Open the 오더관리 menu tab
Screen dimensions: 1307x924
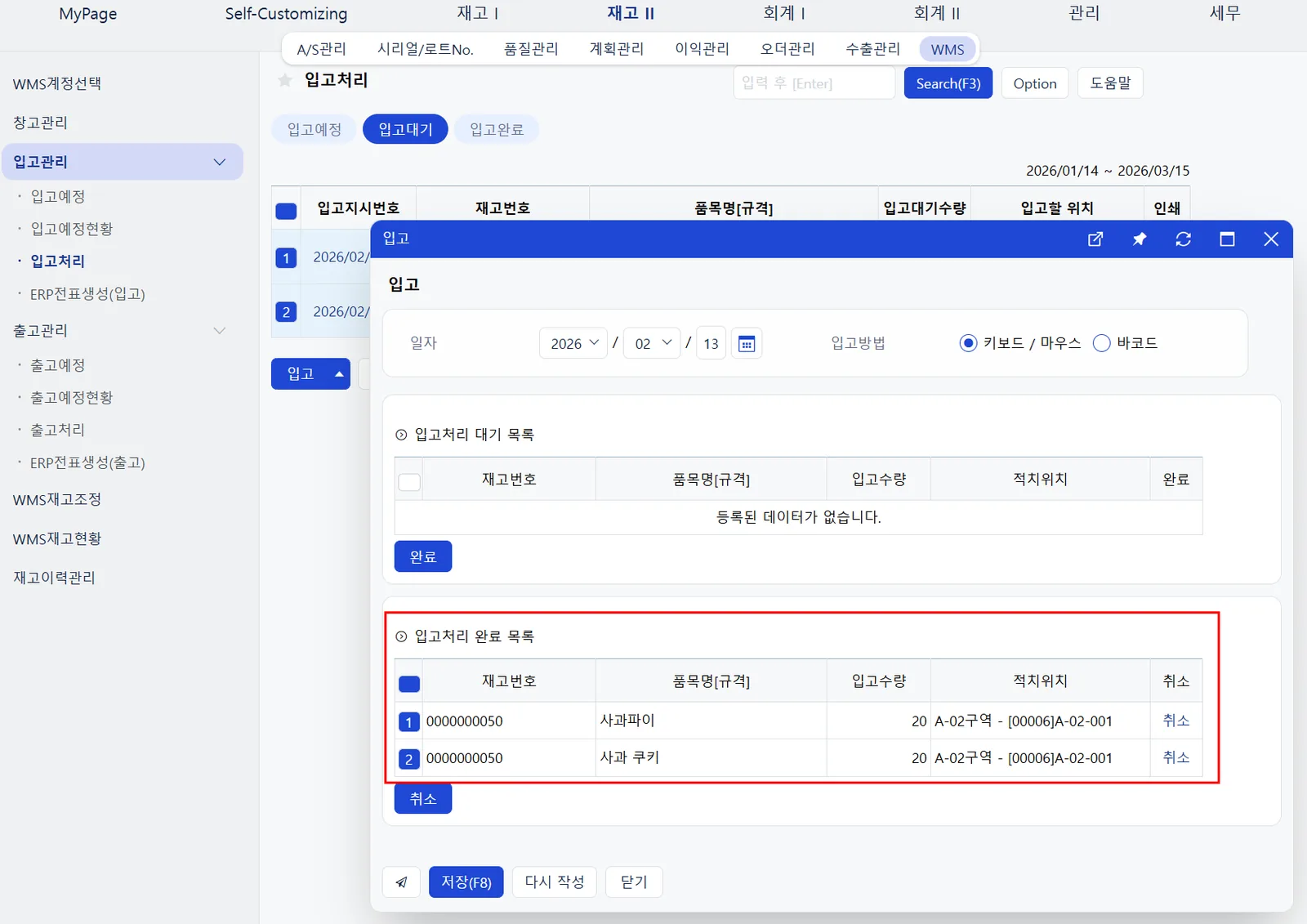787,49
